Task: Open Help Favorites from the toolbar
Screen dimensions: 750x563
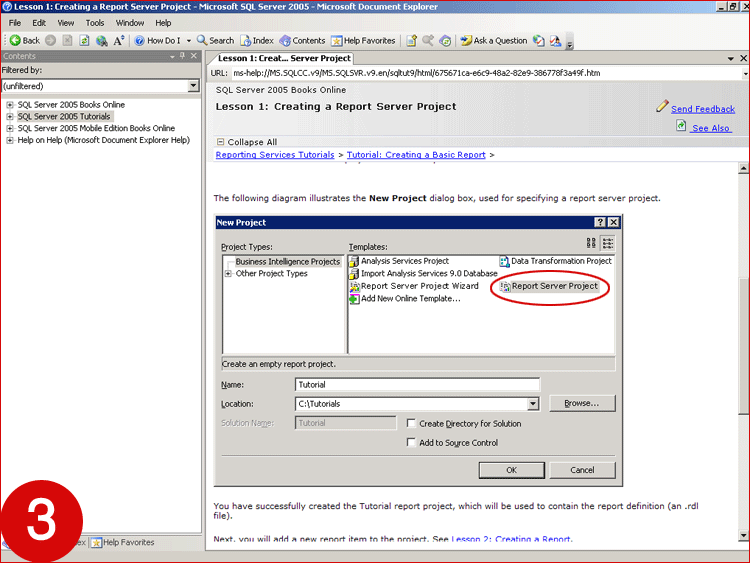Action: click(364, 41)
